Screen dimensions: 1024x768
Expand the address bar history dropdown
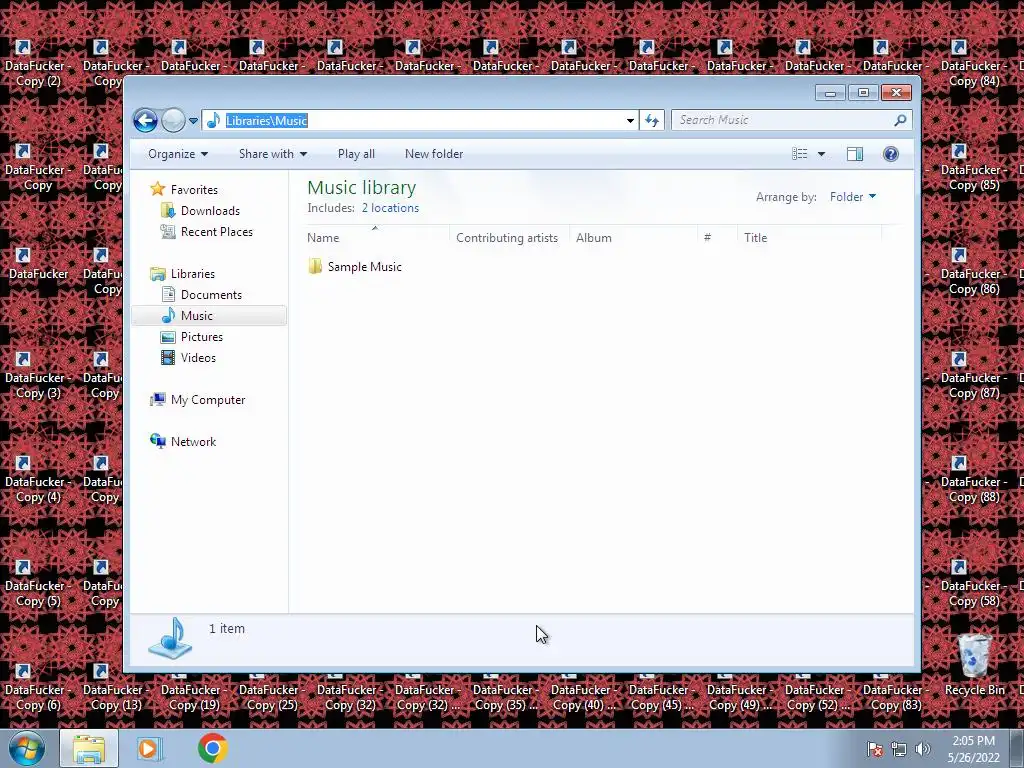630,120
